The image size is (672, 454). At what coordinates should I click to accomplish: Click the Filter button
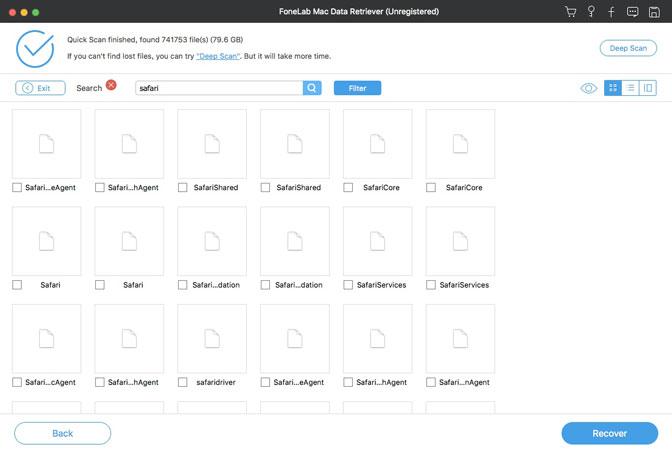click(357, 88)
